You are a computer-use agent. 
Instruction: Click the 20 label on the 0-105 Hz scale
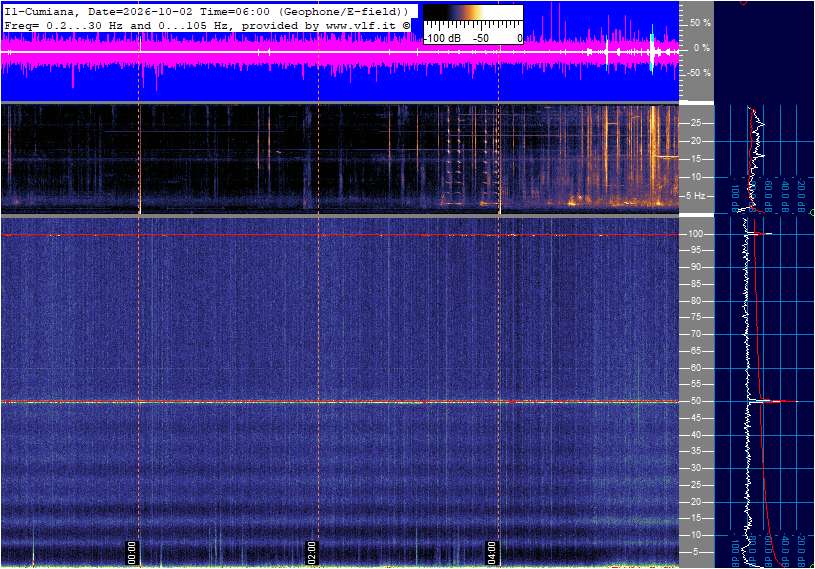[x=695, y=502]
